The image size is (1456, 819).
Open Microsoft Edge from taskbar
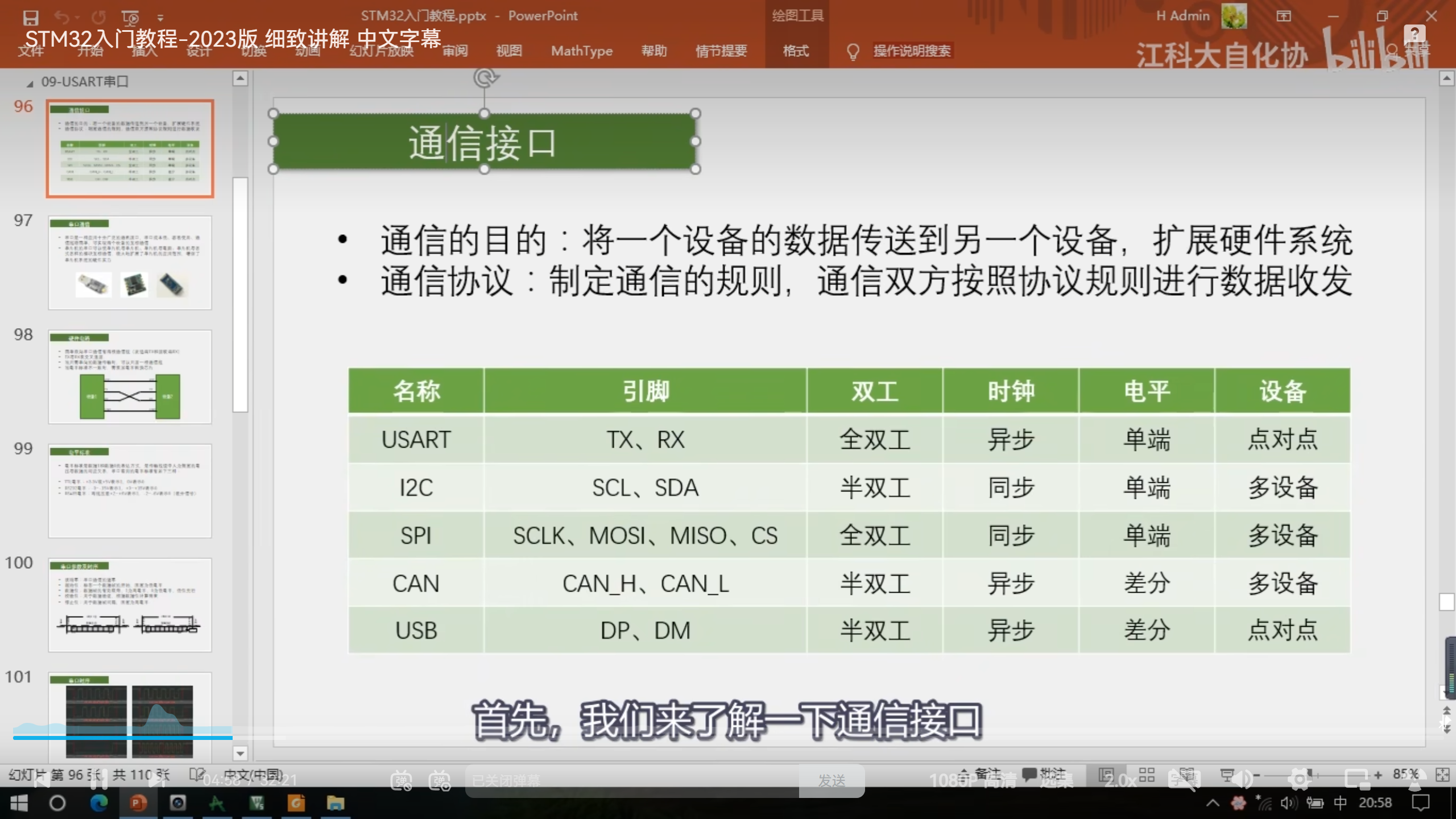[x=99, y=803]
